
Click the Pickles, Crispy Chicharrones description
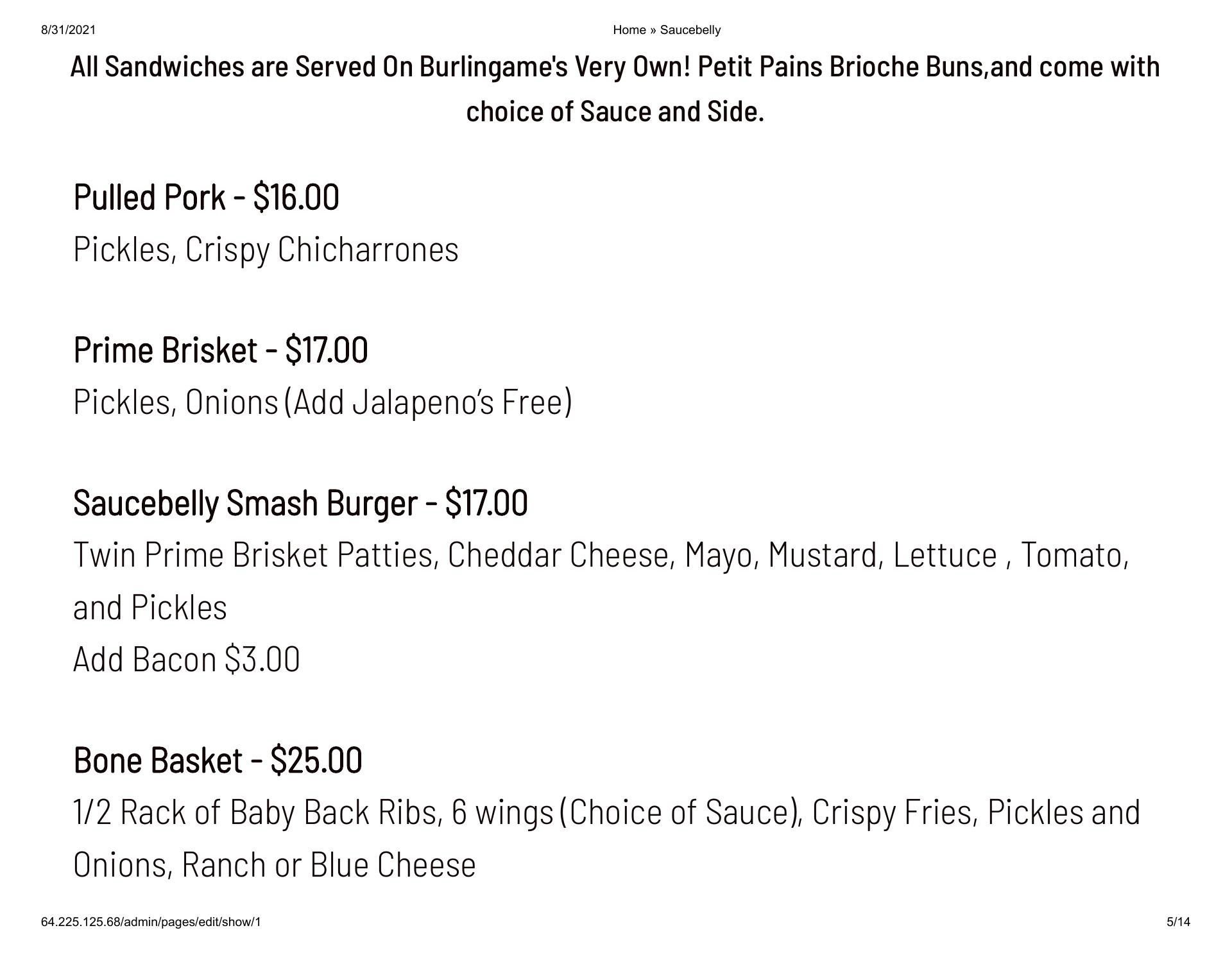pyautogui.click(x=266, y=250)
